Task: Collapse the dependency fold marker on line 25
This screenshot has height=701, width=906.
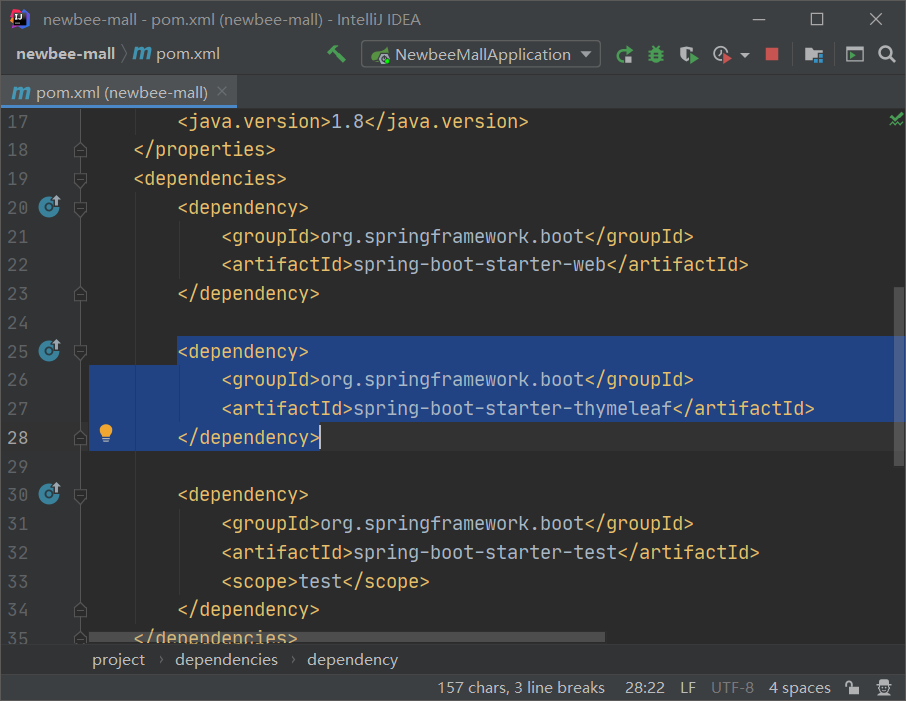Action: point(80,352)
